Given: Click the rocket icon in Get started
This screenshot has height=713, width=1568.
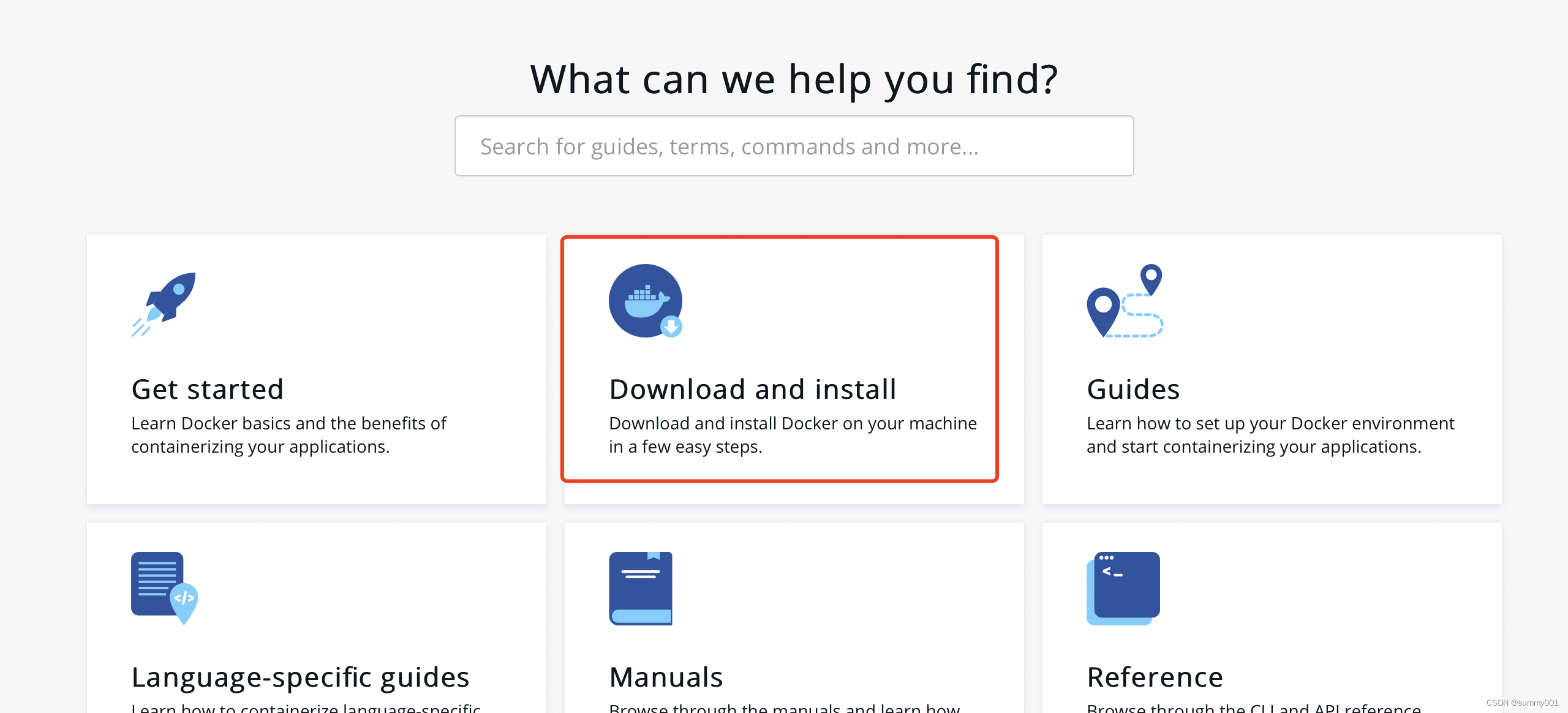Looking at the screenshot, I should pyautogui.click(x=164, y=304).
